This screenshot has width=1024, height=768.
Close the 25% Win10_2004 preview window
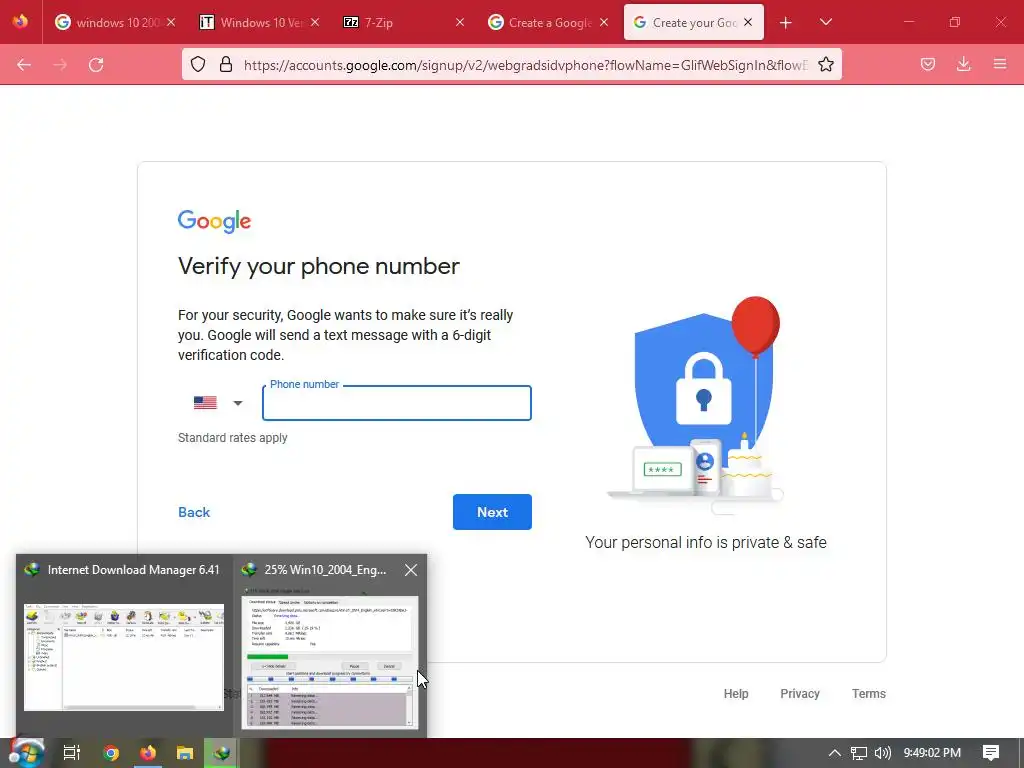tap(411, 570)
